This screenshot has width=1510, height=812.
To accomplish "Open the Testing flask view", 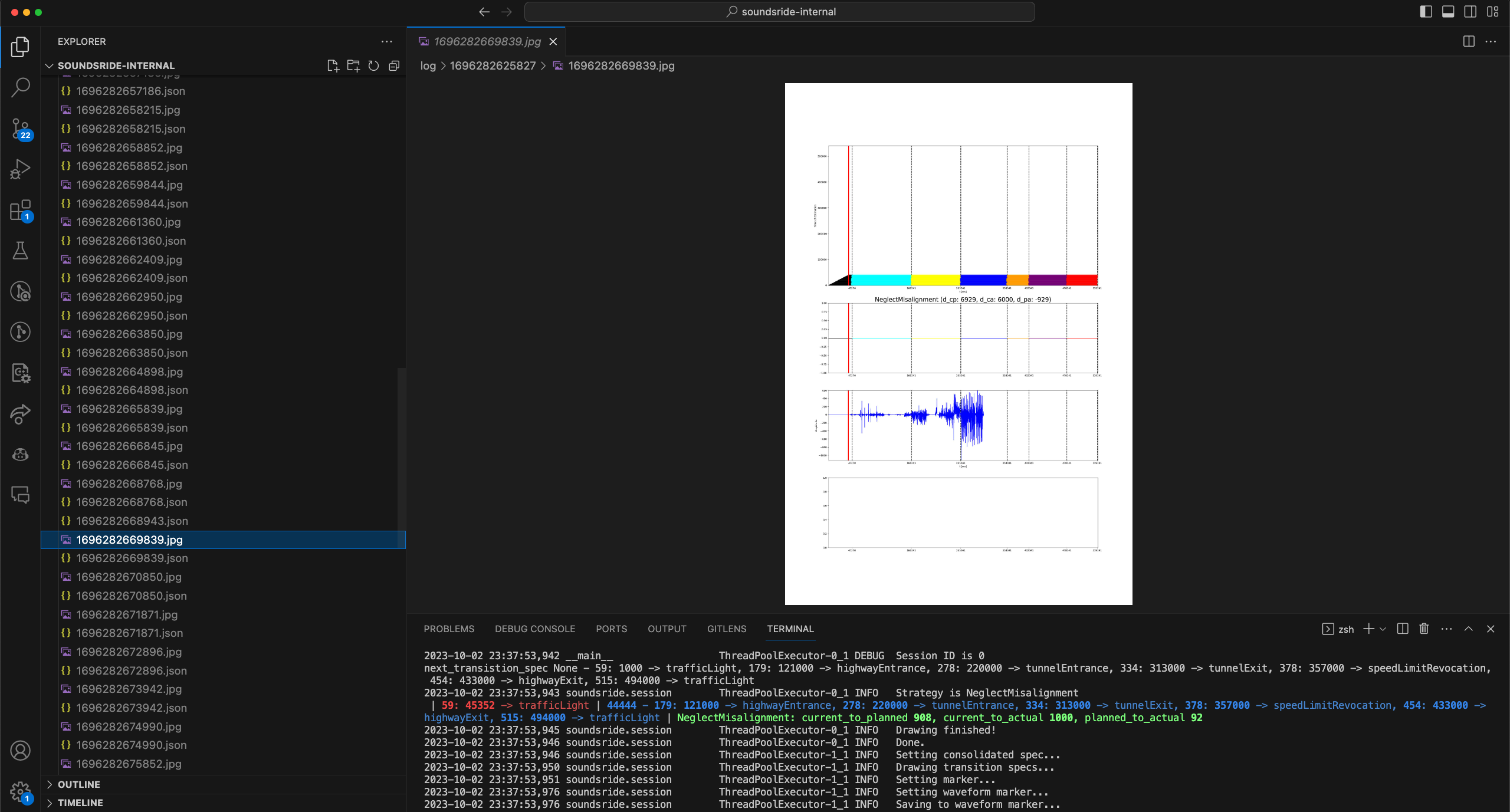I will coord(21,251).
